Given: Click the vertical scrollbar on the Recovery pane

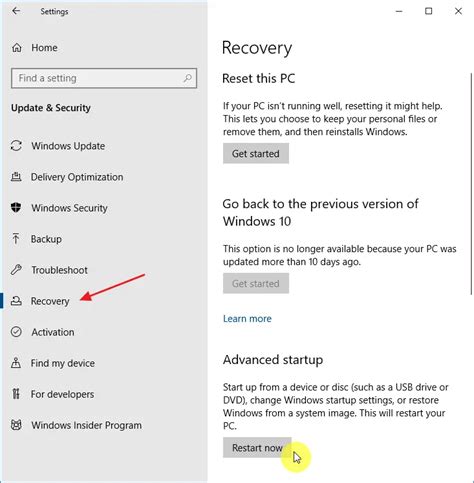Looking at the screenshot, I should [x=471, y=184].
